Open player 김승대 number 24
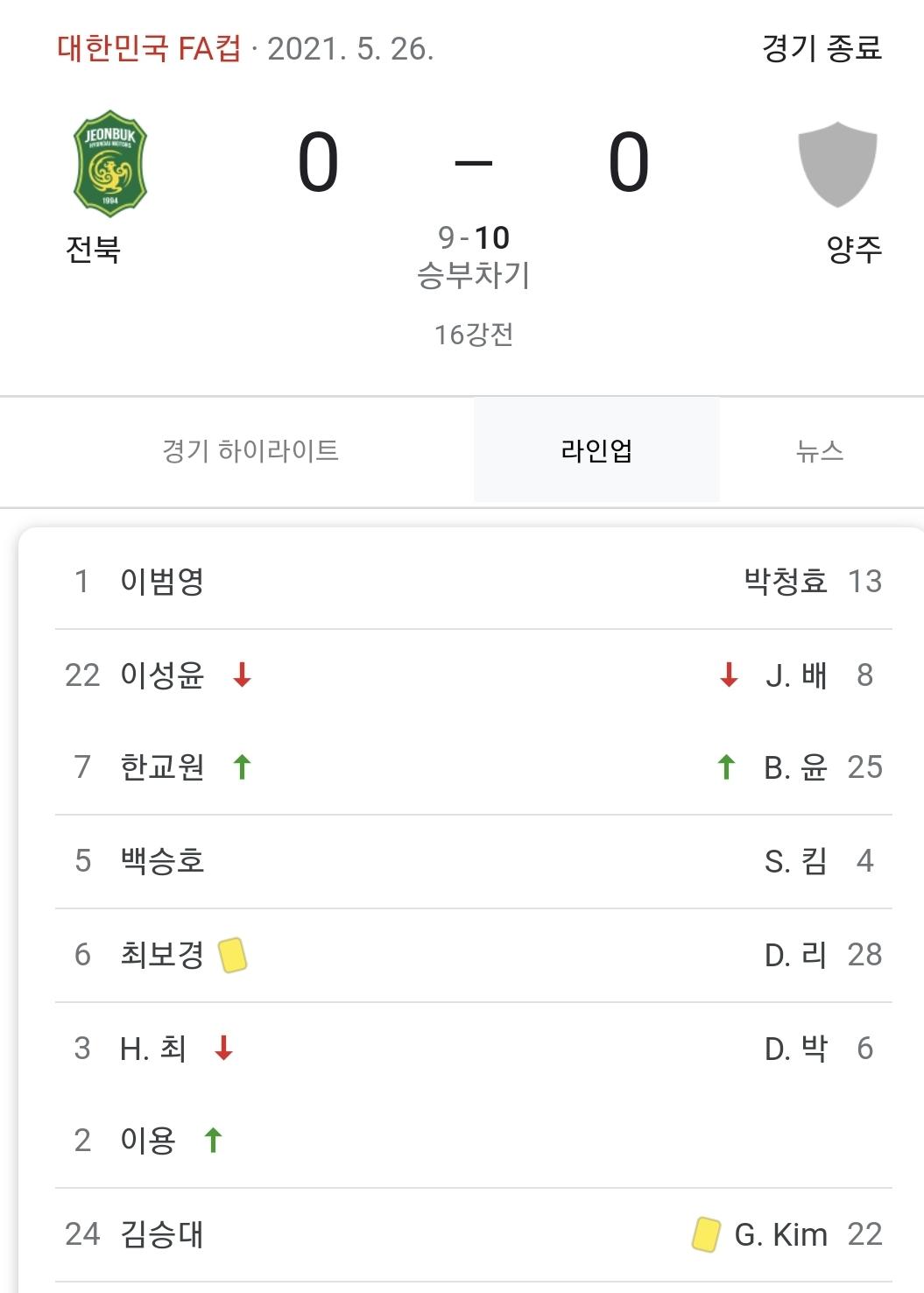The height and width of the screenshot is (1293, 924). coord(162,1234)
